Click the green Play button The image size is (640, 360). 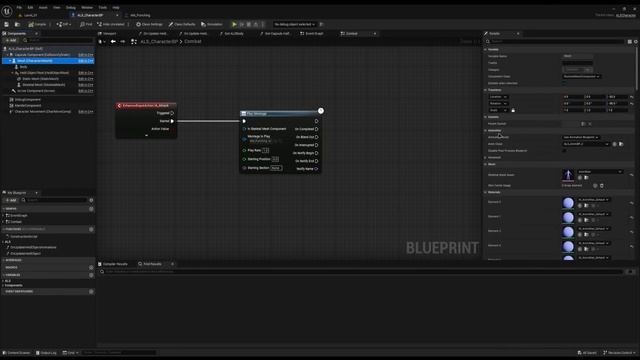(234, 24)
